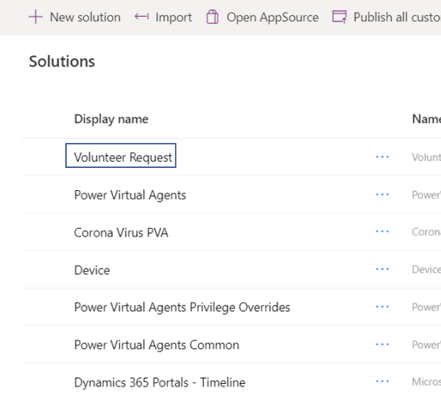Open more options for Corona Virus PVA
441x397 pixels.
click(382, 231)
